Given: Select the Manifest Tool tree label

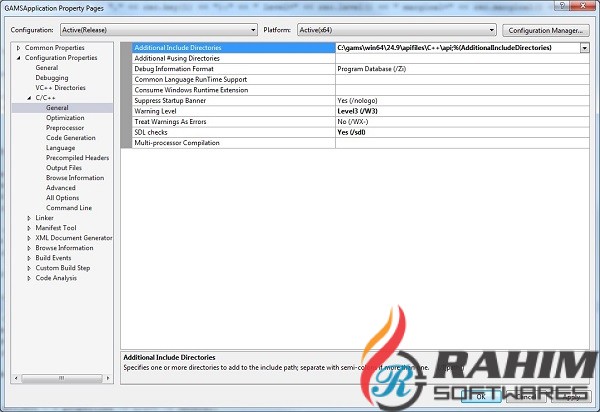Looking at the screenshot, I should pyautogui.click(x=56, y=228).
